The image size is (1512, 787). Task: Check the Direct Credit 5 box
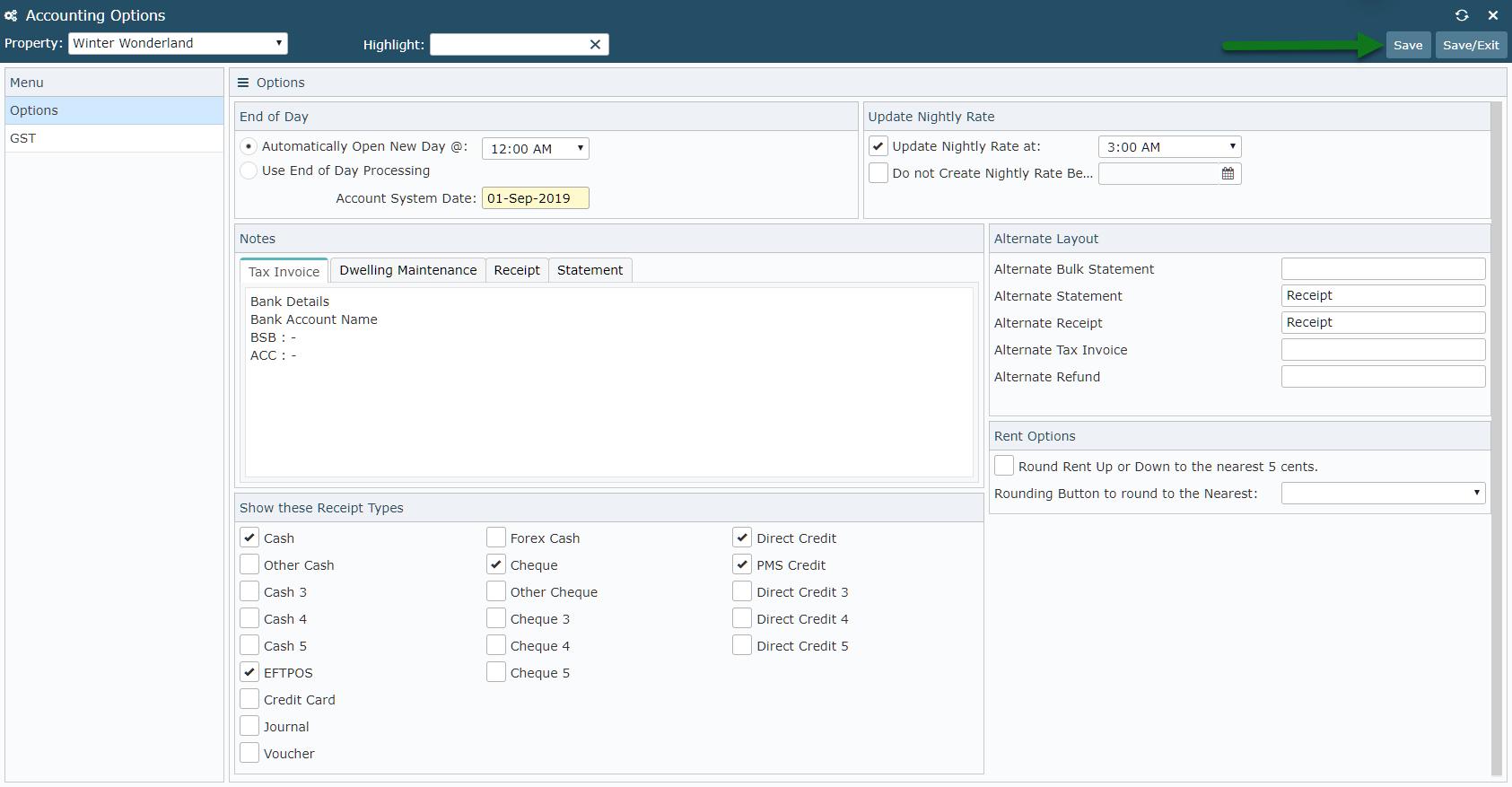pos(742,645)
